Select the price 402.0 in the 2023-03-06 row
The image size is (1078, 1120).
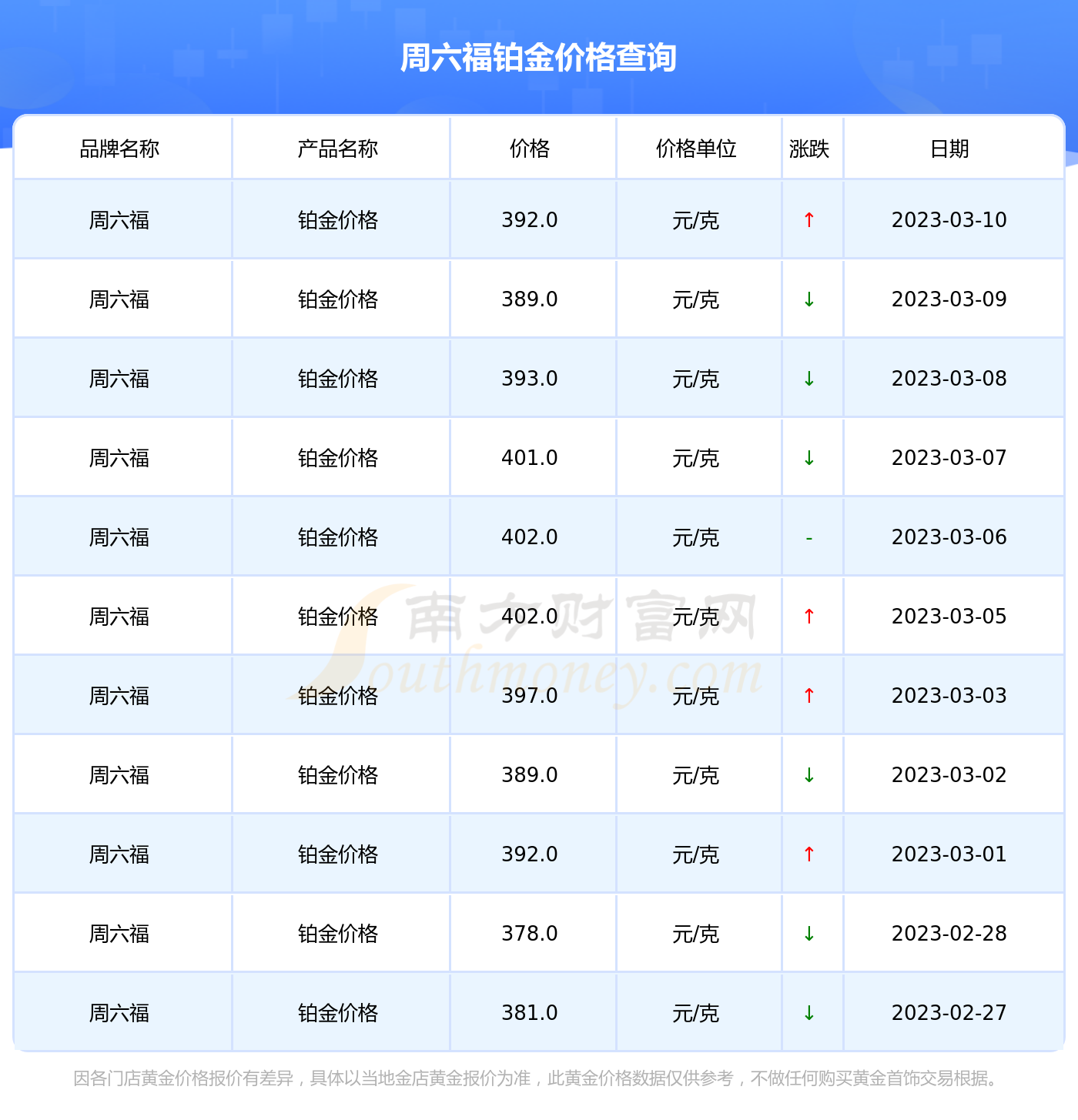click(530, 537)
